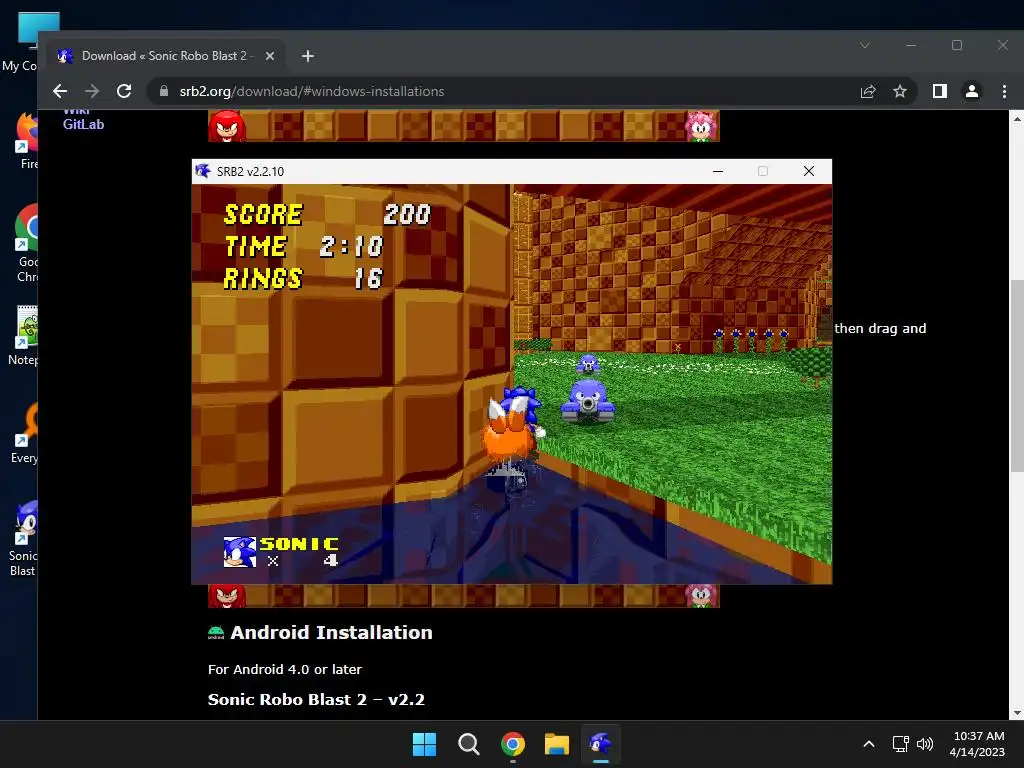The height and width of the screenshot is (768, 1024).
Task: Open Chrome side panel icon
Action: [940, 91]
